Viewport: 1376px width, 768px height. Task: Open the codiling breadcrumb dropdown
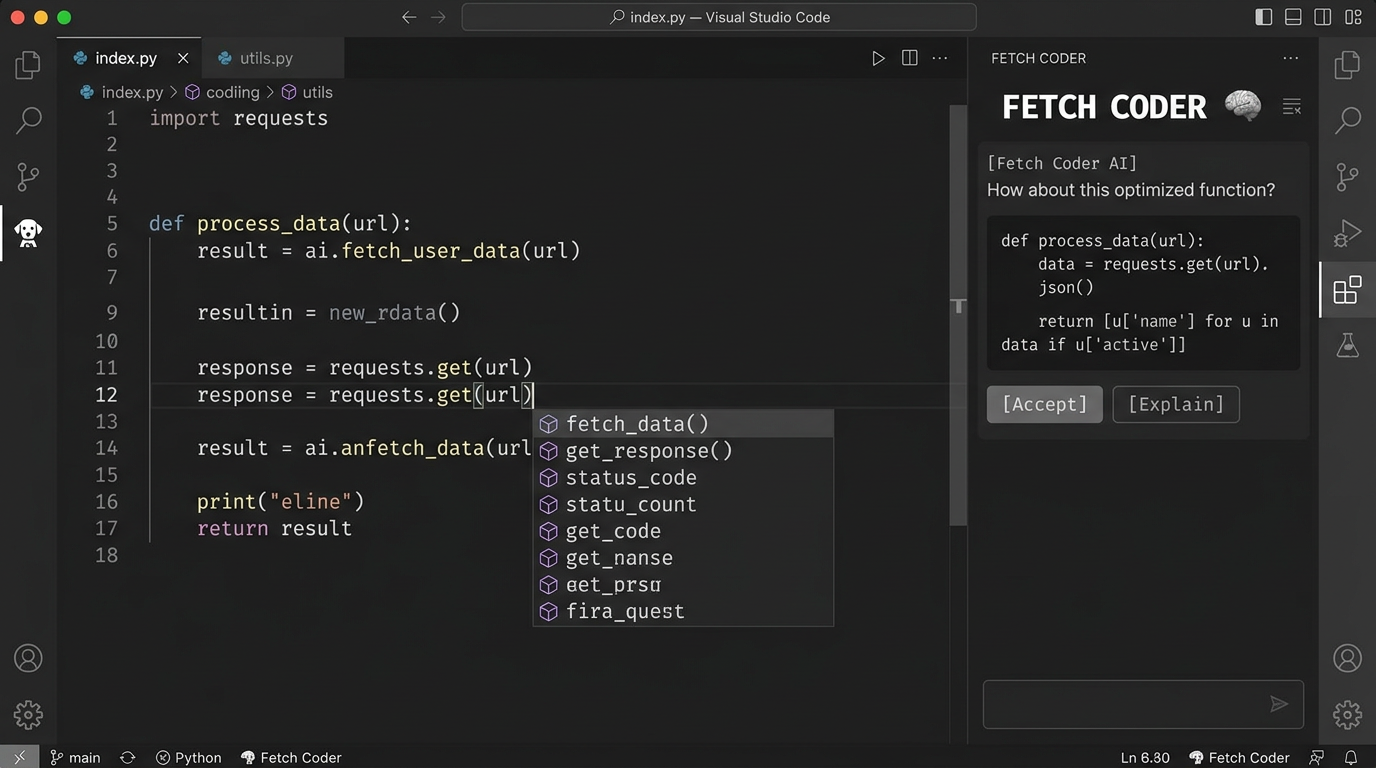233,91
